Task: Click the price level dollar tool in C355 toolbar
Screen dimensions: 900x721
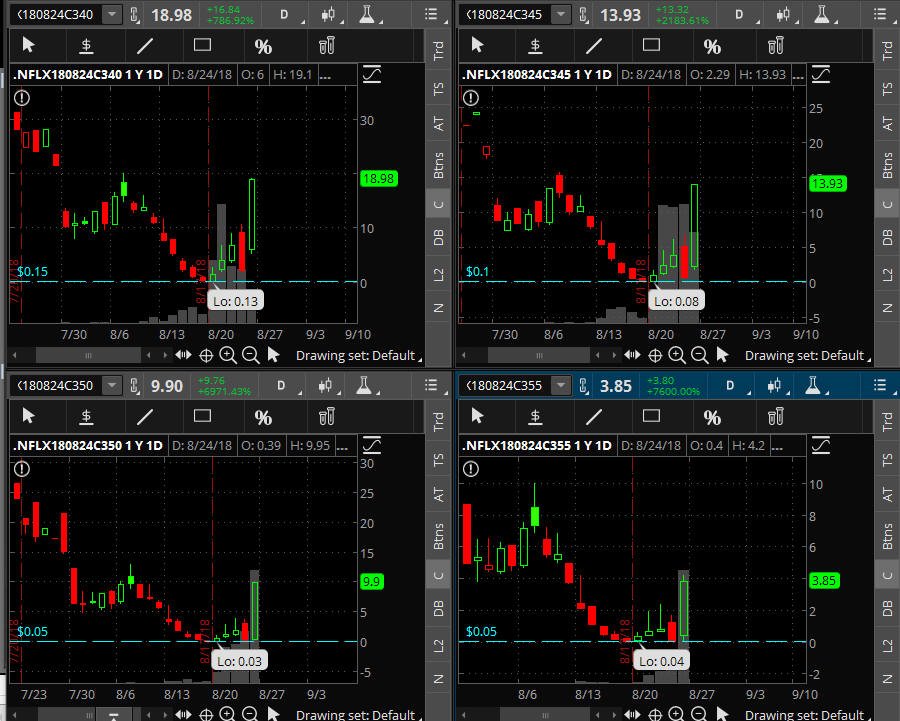Action: (535, 417)
